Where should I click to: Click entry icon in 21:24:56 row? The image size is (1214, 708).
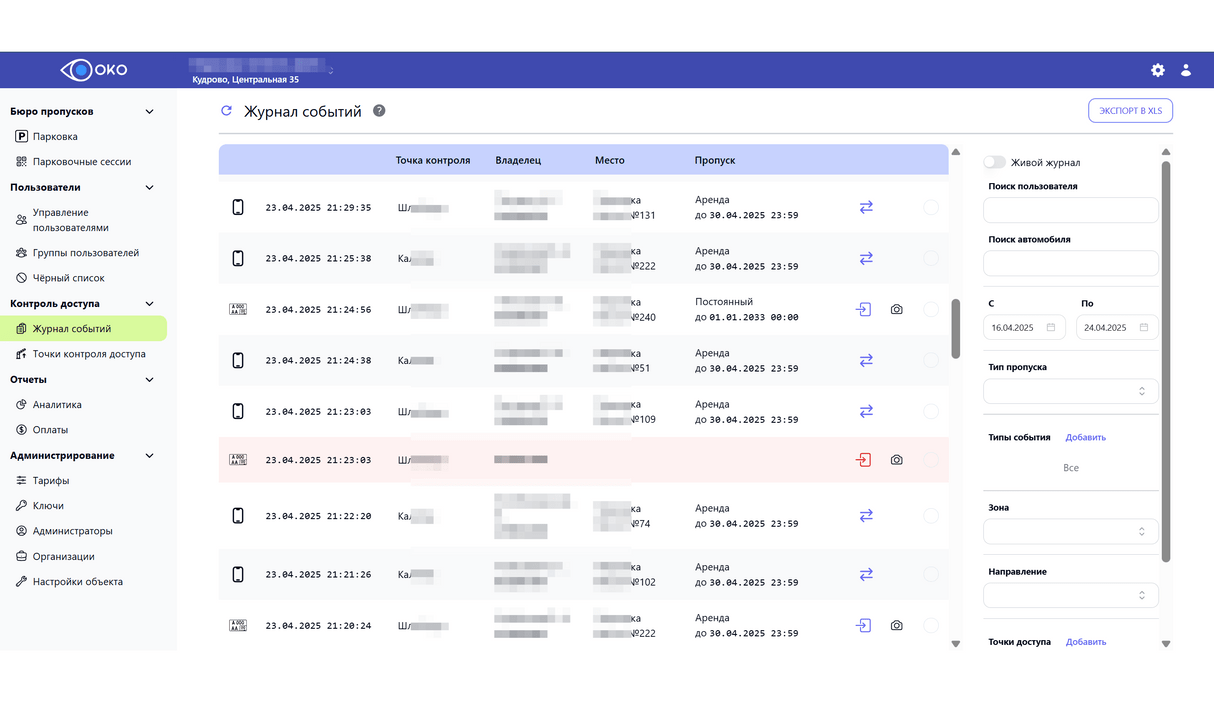[x=863, y=310]
